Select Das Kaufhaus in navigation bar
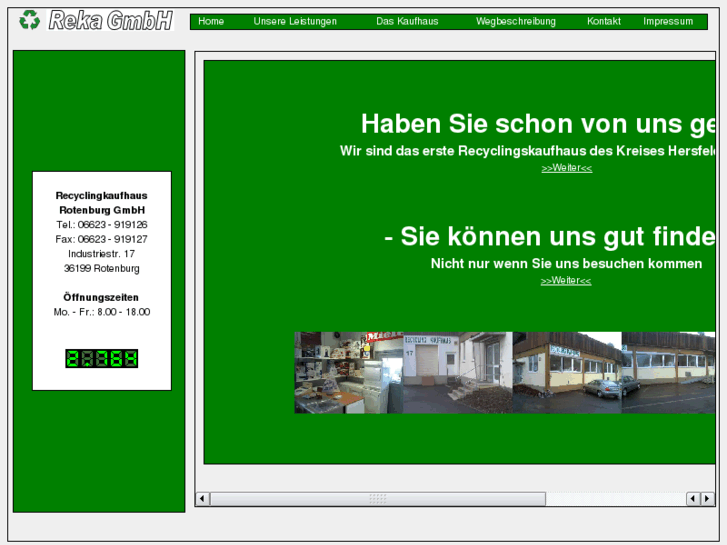The image size is (727, 545). point(407,21)
